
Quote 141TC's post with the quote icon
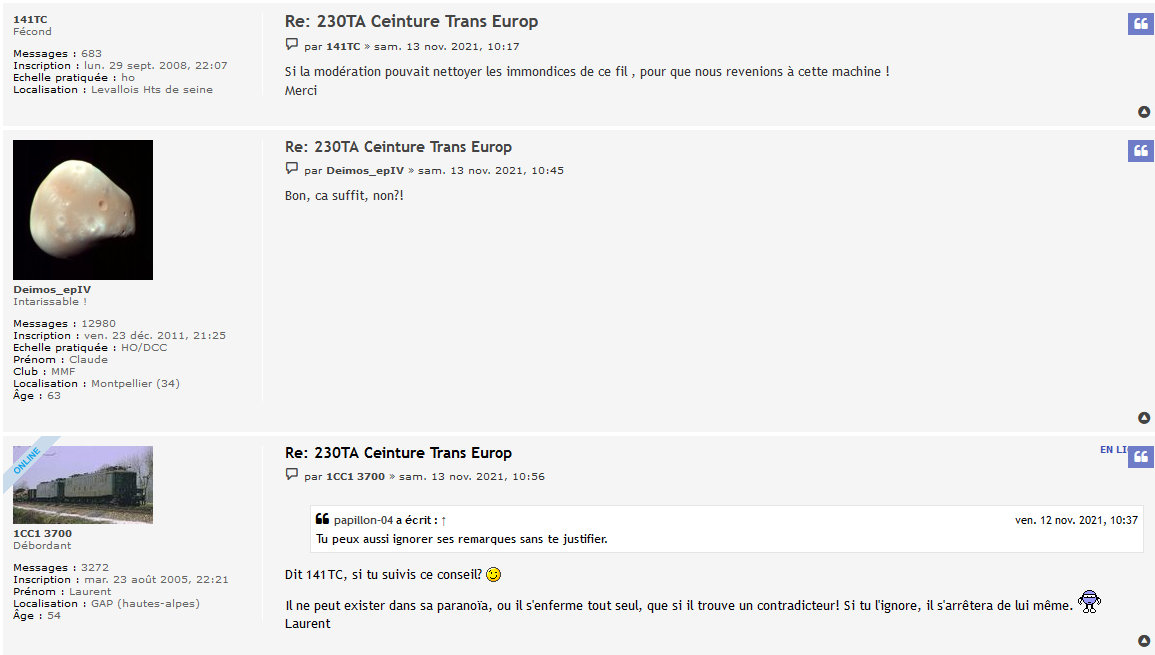pos(1141,24)
